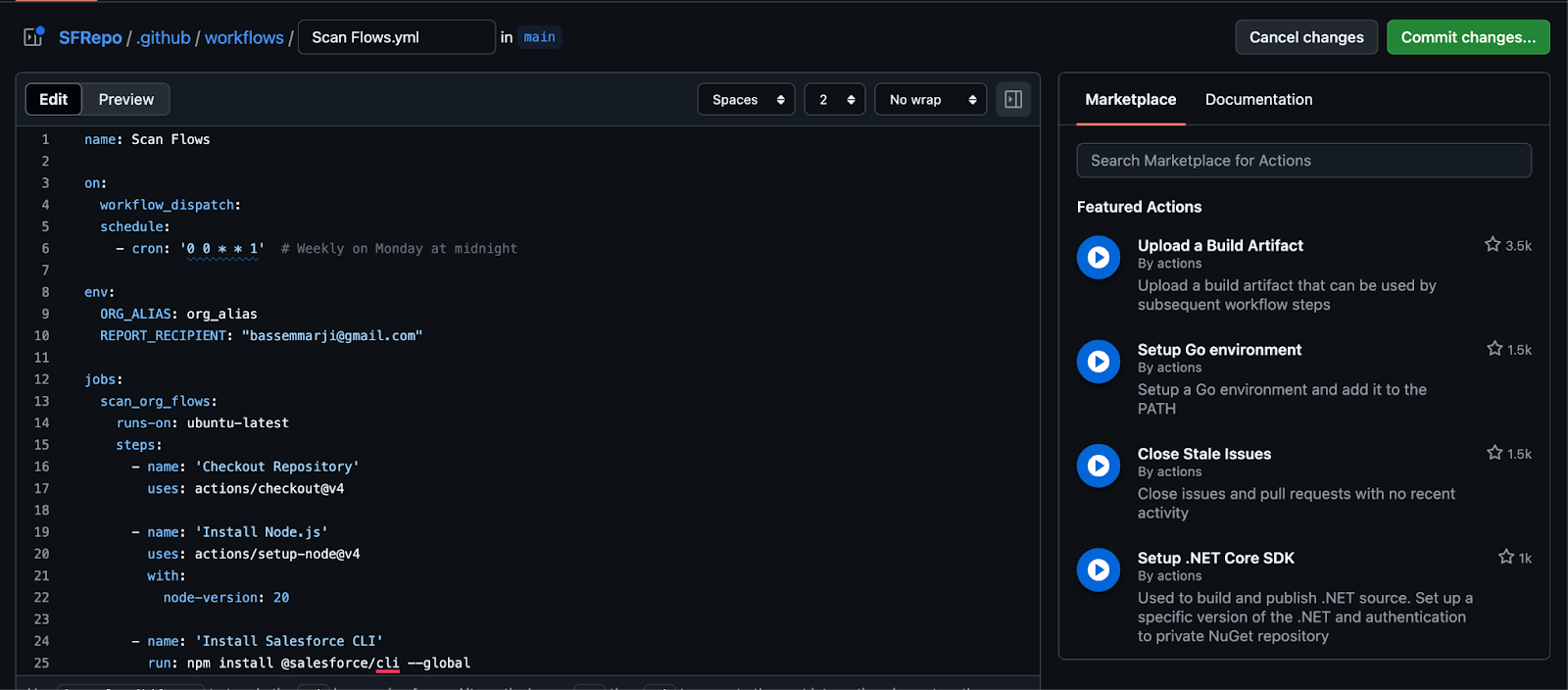
Task: Click the 'node-version: 20' line
Action: (226, 597)
